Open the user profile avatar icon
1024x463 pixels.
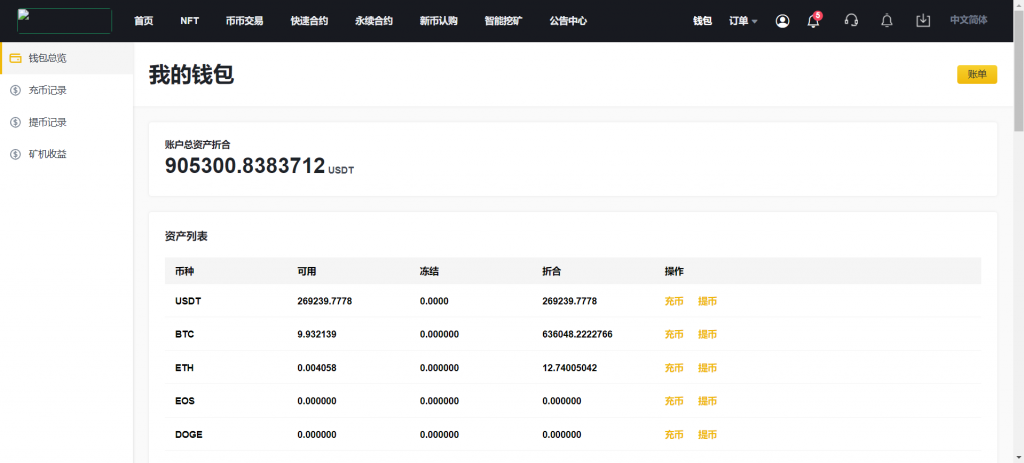[782, 21]
